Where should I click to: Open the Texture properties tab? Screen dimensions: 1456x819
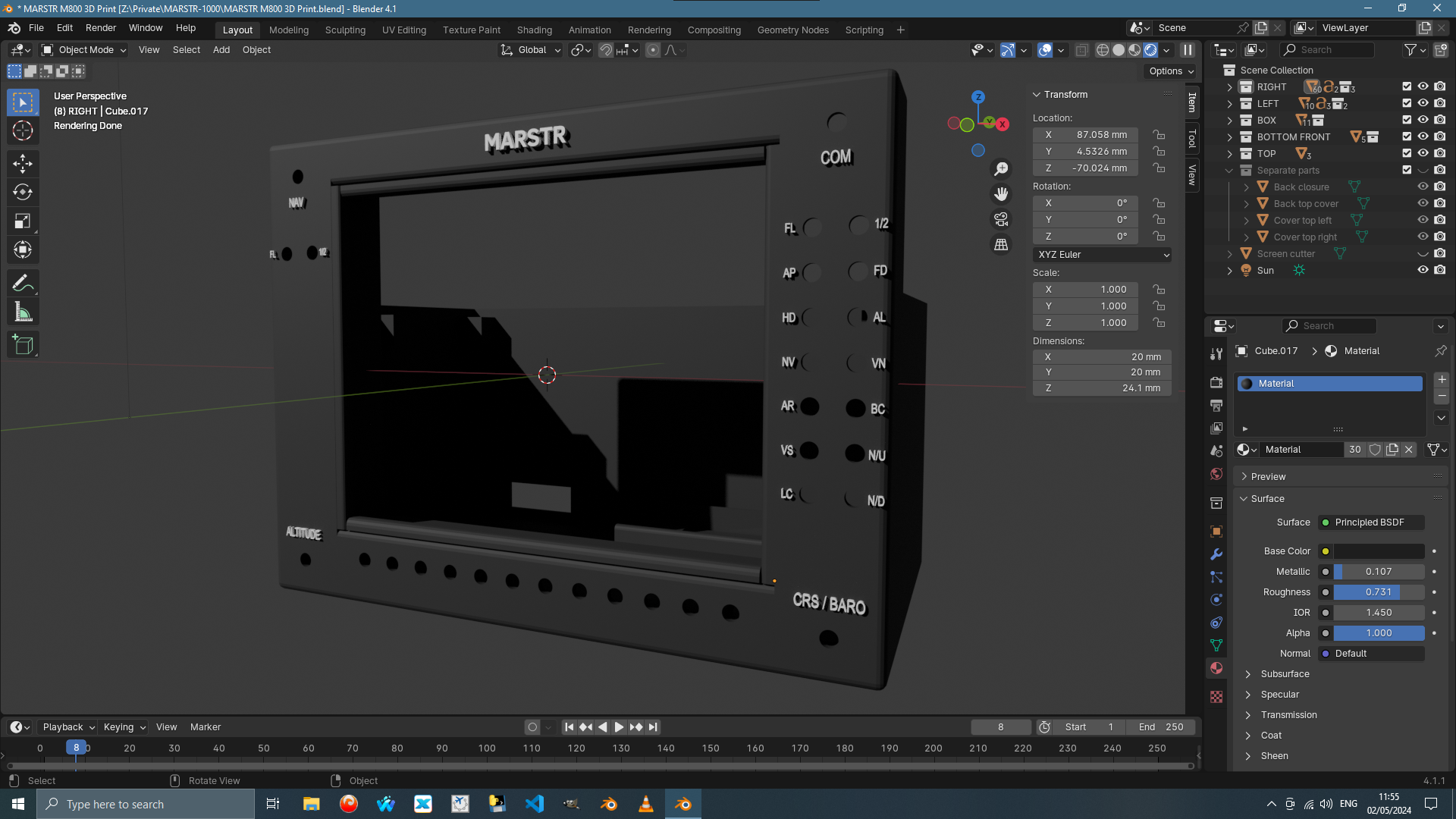(x=1216, y=696)
